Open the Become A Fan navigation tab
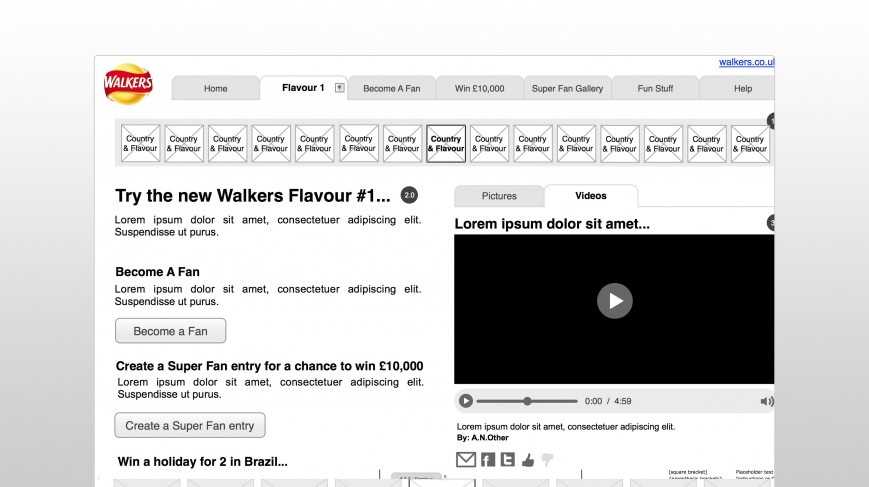Screen dimensions: 869x487 point(392,88)
